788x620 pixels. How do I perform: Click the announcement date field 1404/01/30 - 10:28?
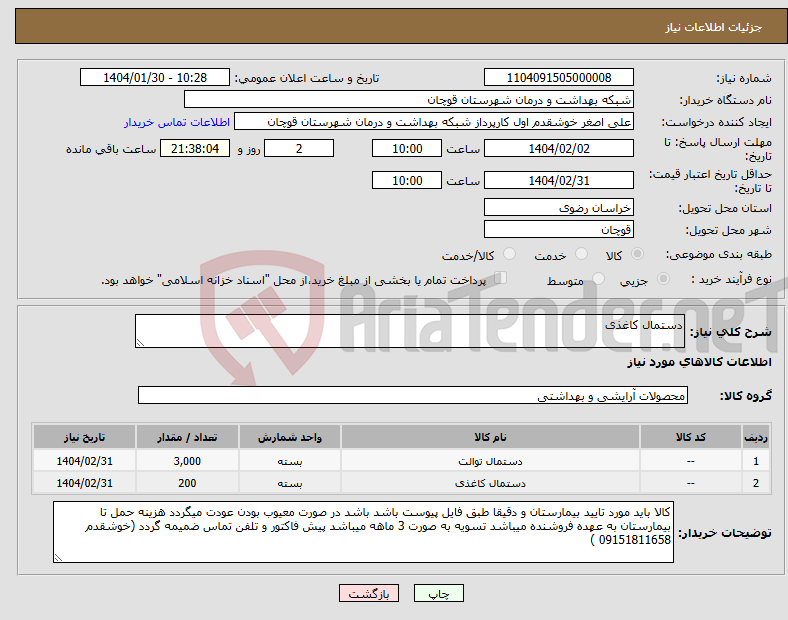[155, 78]
